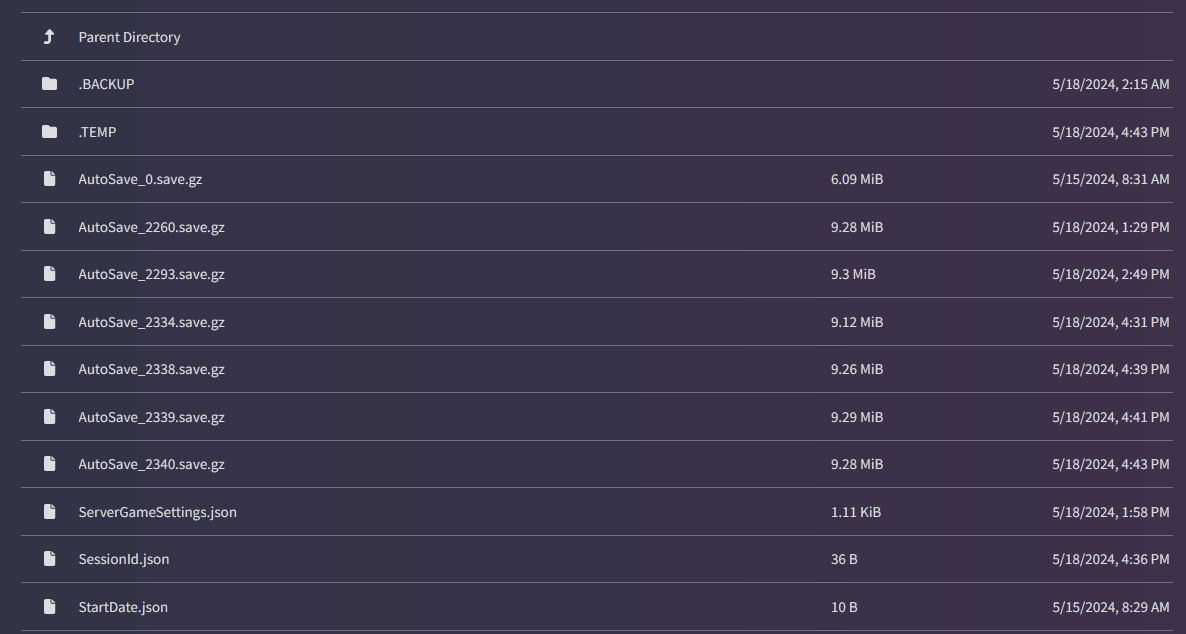Open AutoSave_2339.save.gz file name
Image resolution: width=1186 pixels, height=634 pixels.
151,417
